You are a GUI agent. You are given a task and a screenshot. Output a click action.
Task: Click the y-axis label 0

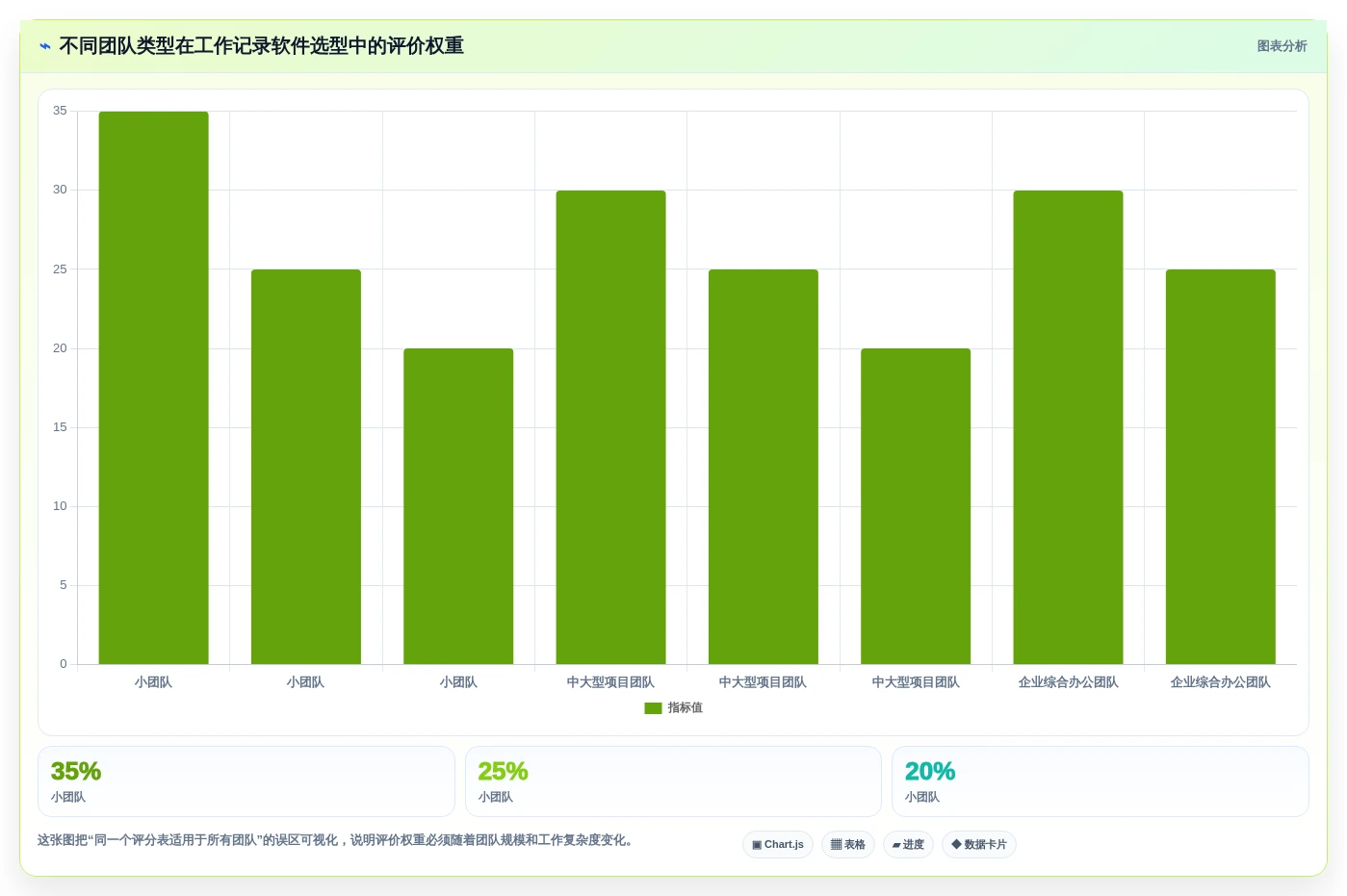[x=64, y=664]
